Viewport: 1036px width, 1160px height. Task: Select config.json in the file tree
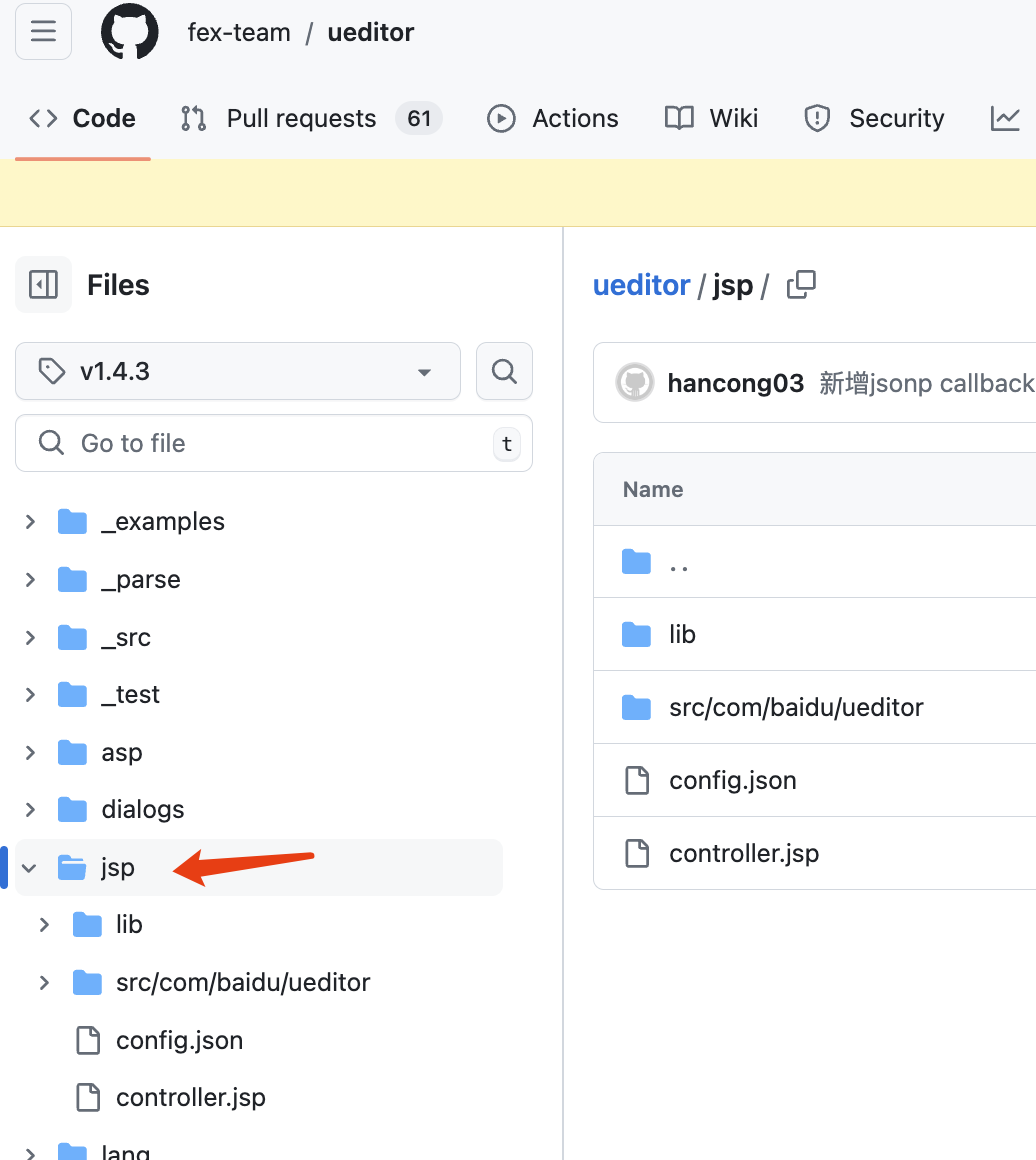(179, 1040)
